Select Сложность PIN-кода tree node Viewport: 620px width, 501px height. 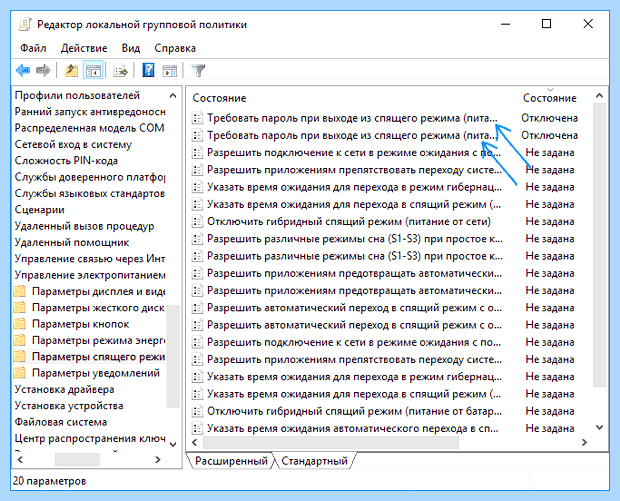66,161
